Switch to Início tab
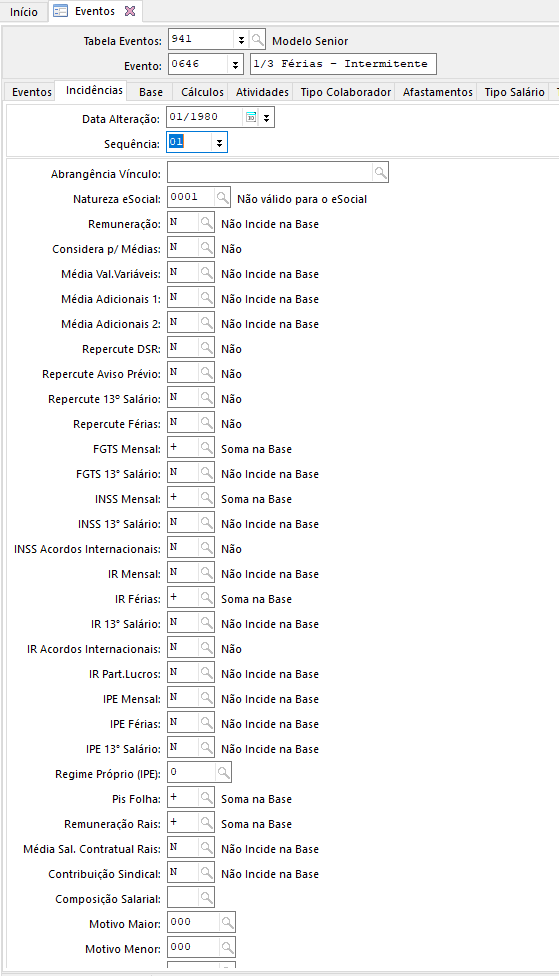The height and width of the screenshot is (976, 559). 24,12
